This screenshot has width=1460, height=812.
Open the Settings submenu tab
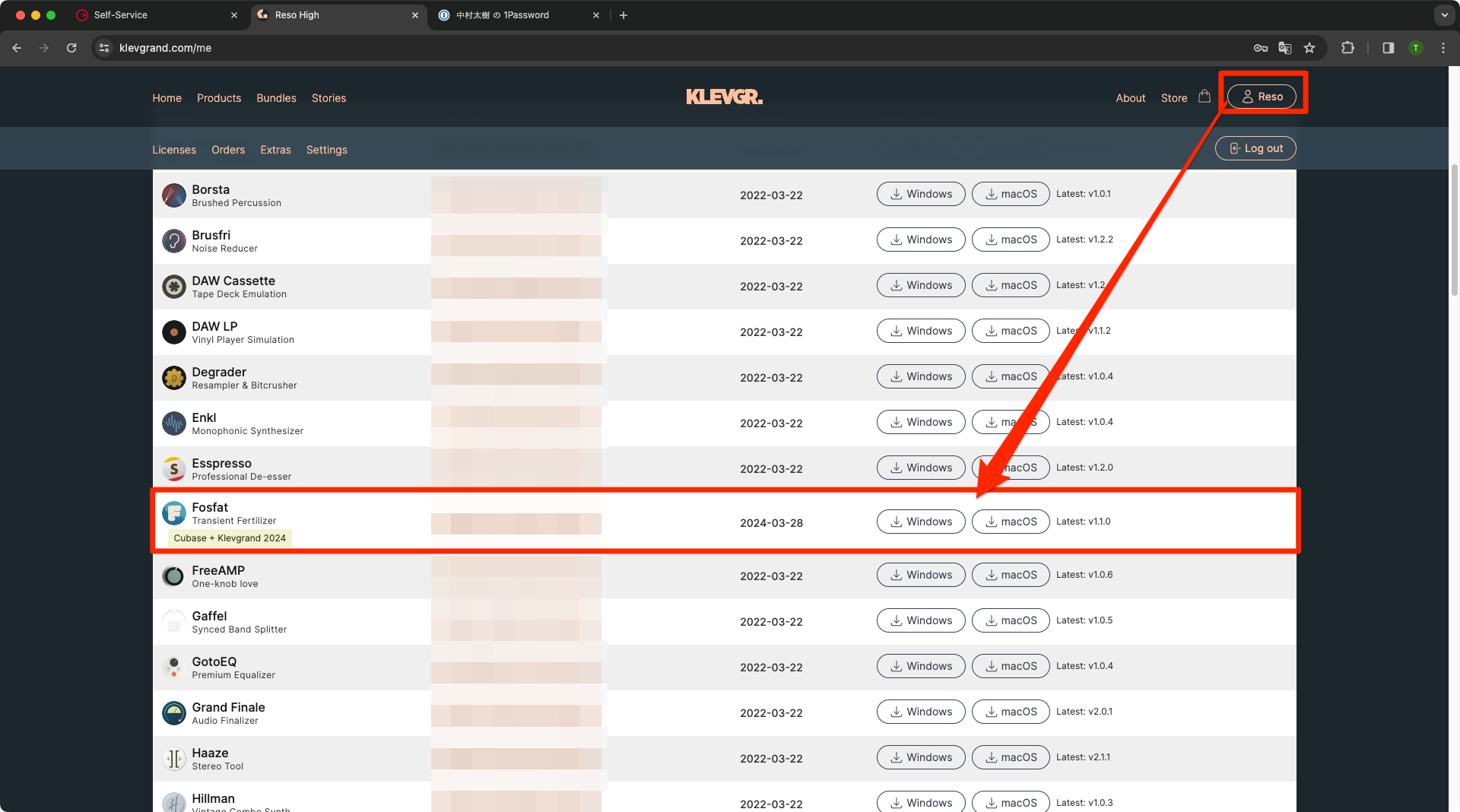tap(327, 150)
